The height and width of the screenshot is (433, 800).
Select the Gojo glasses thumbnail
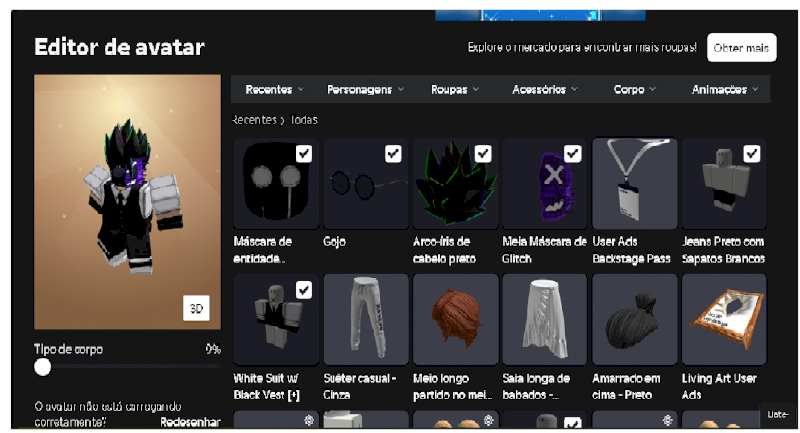coord(366,184)
